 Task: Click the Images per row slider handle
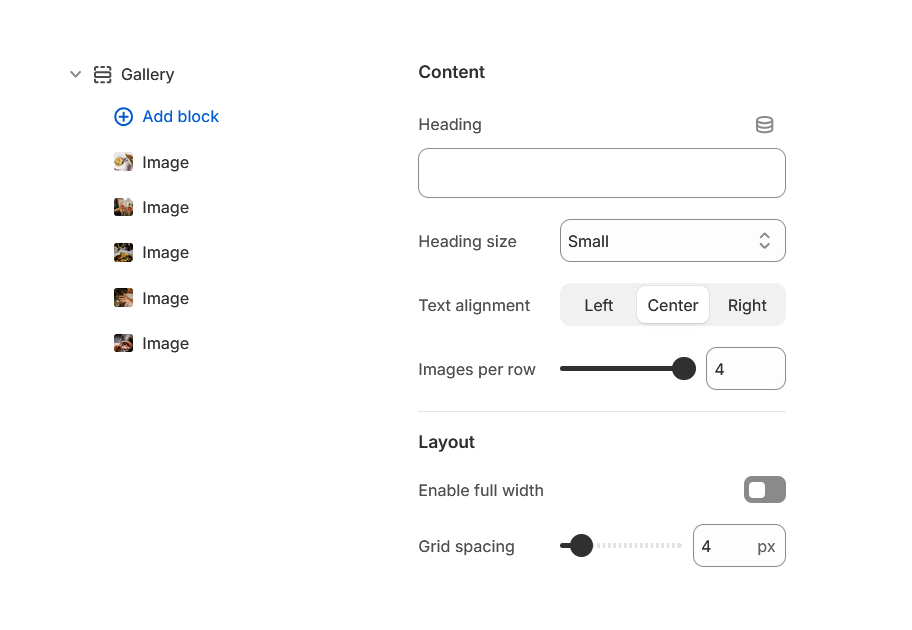coord(684,368)
